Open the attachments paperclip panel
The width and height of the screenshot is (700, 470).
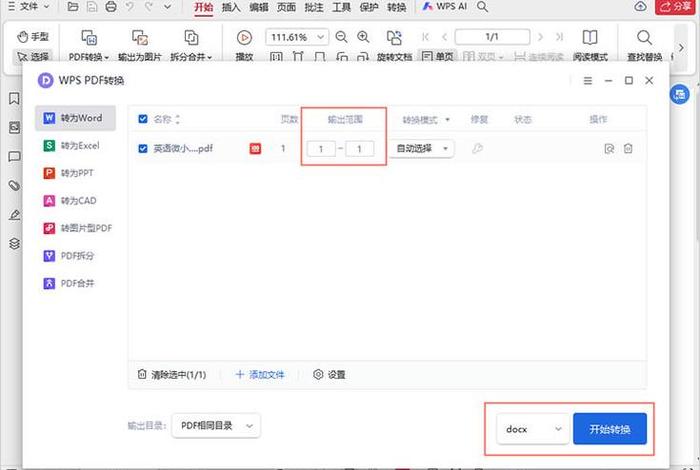[x=14, y=185]
